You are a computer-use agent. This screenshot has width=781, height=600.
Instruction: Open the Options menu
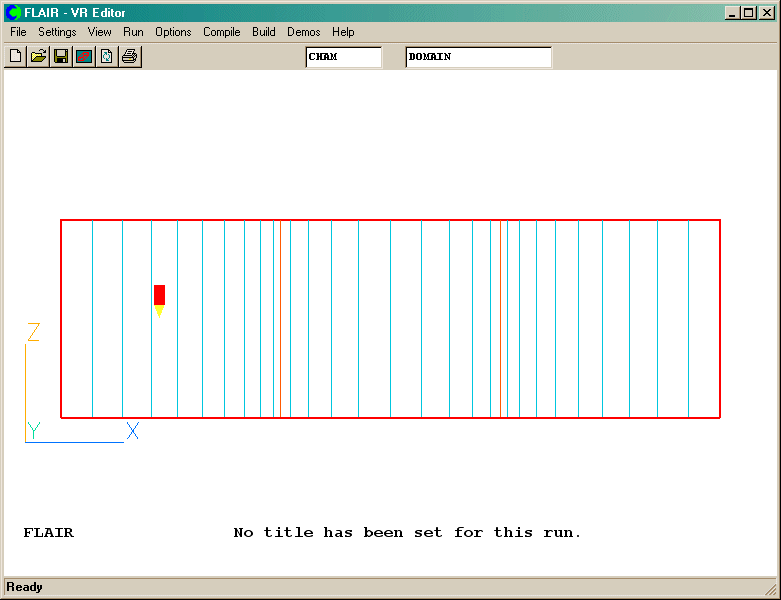coord(173,32)
